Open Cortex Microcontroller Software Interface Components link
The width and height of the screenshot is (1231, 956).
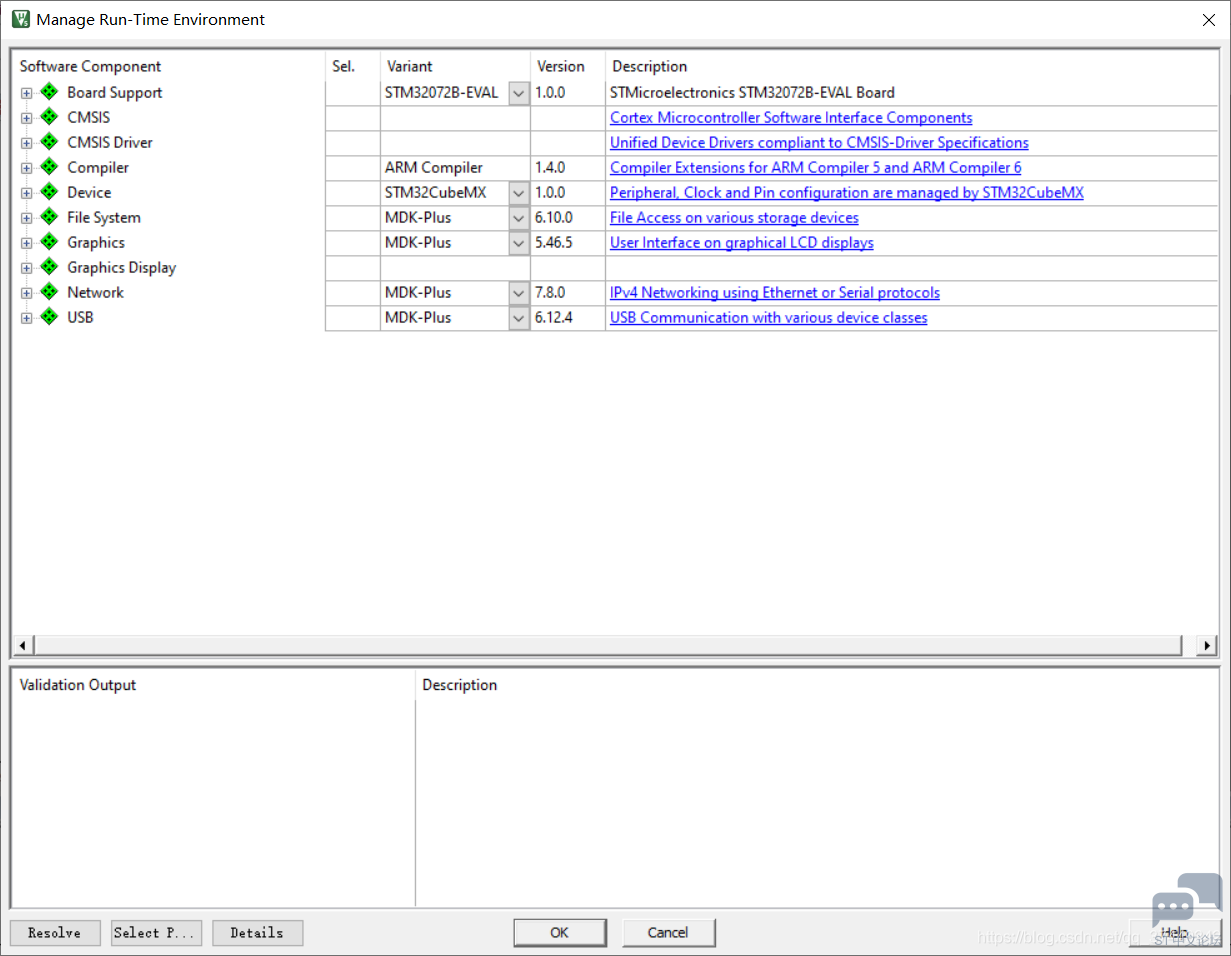[x=791, y=118]
